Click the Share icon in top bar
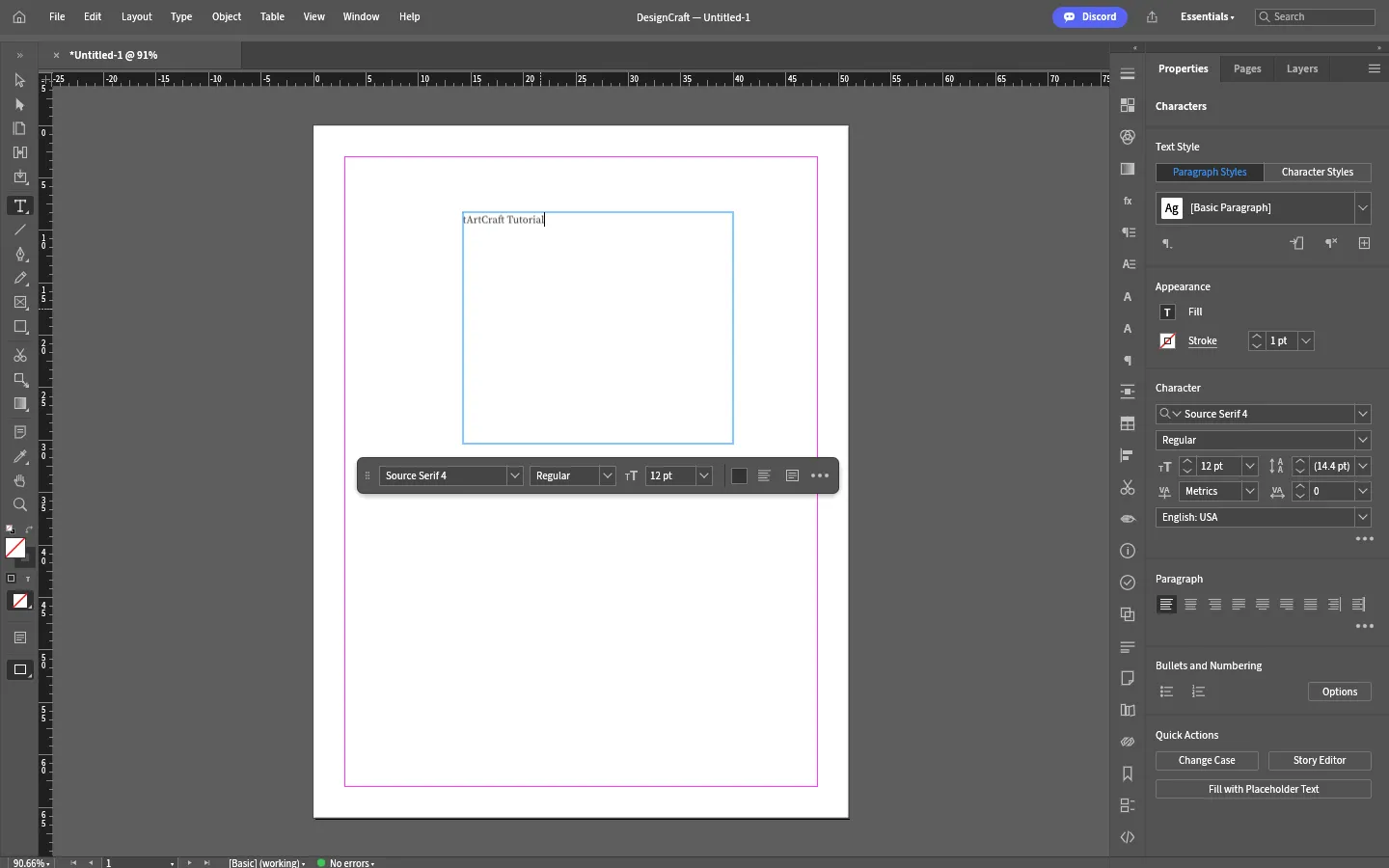The image size is (1389, 868). [x=1154, y=17]
